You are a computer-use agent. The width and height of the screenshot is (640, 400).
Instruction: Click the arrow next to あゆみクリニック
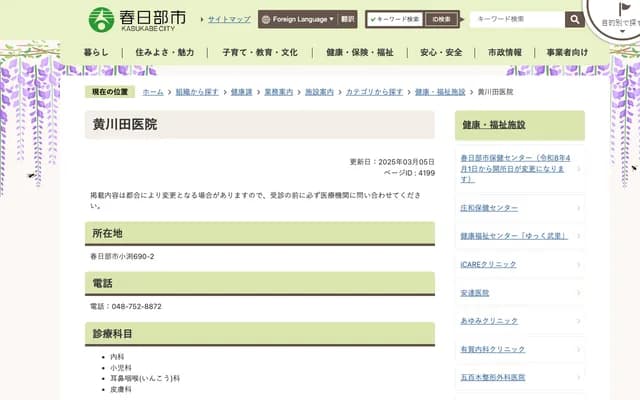coord(579,321)
